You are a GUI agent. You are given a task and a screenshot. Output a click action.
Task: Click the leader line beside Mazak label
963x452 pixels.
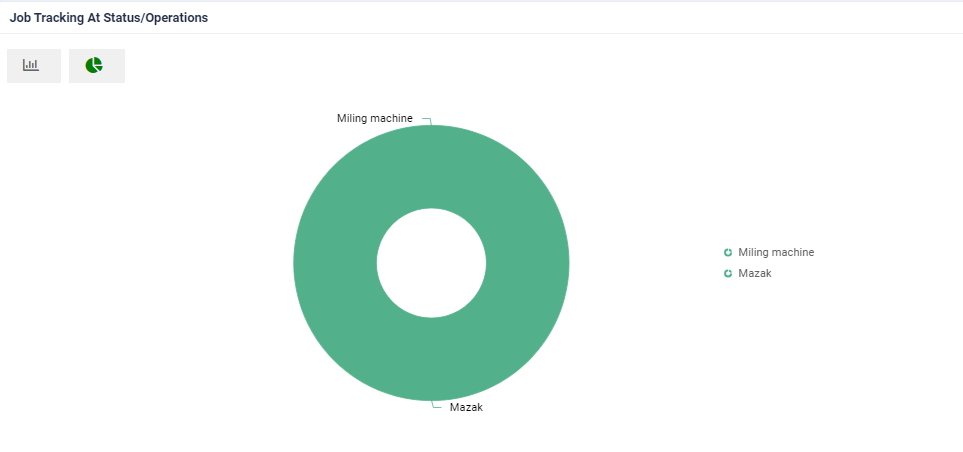(436, 405)
